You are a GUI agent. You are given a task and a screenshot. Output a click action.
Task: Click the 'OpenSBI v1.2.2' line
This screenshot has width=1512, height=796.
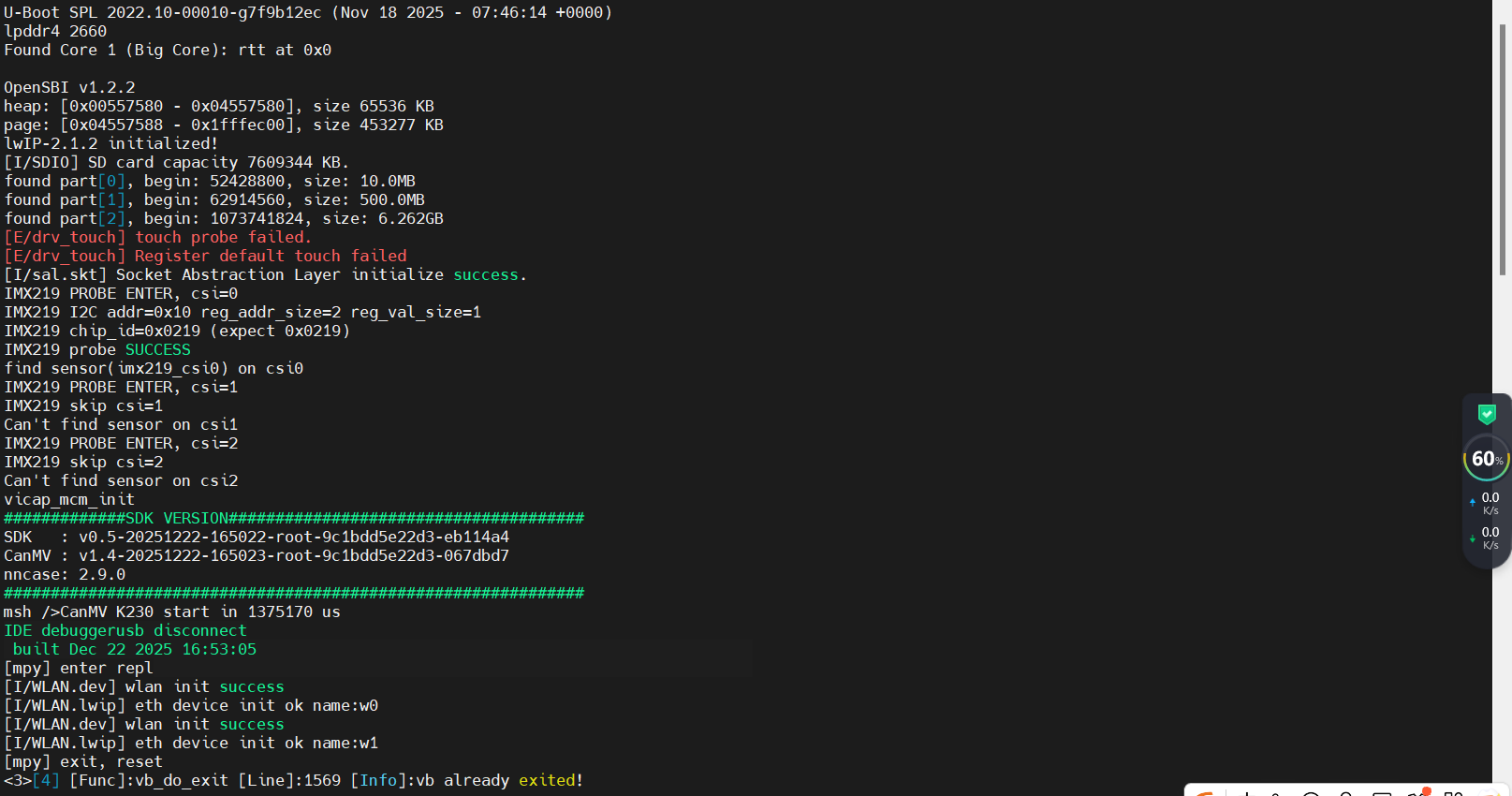coord(69,88)
